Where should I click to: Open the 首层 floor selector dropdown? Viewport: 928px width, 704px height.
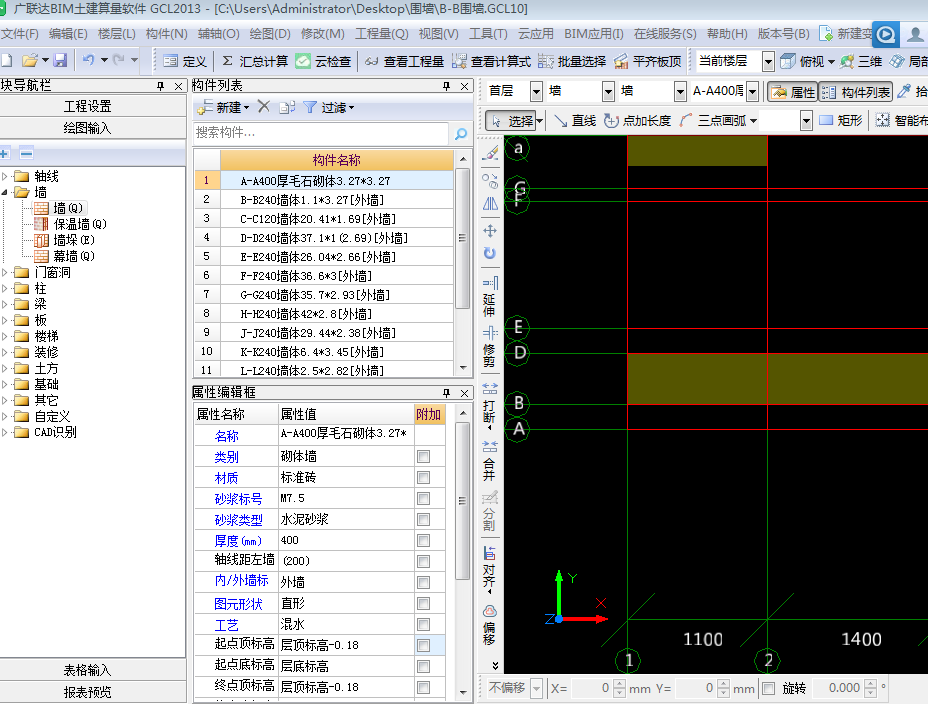click(536, 91)
